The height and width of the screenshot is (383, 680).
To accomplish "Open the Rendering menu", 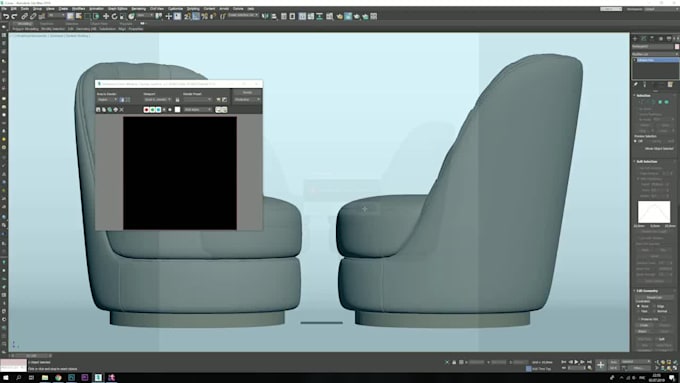I will point(138,9).
